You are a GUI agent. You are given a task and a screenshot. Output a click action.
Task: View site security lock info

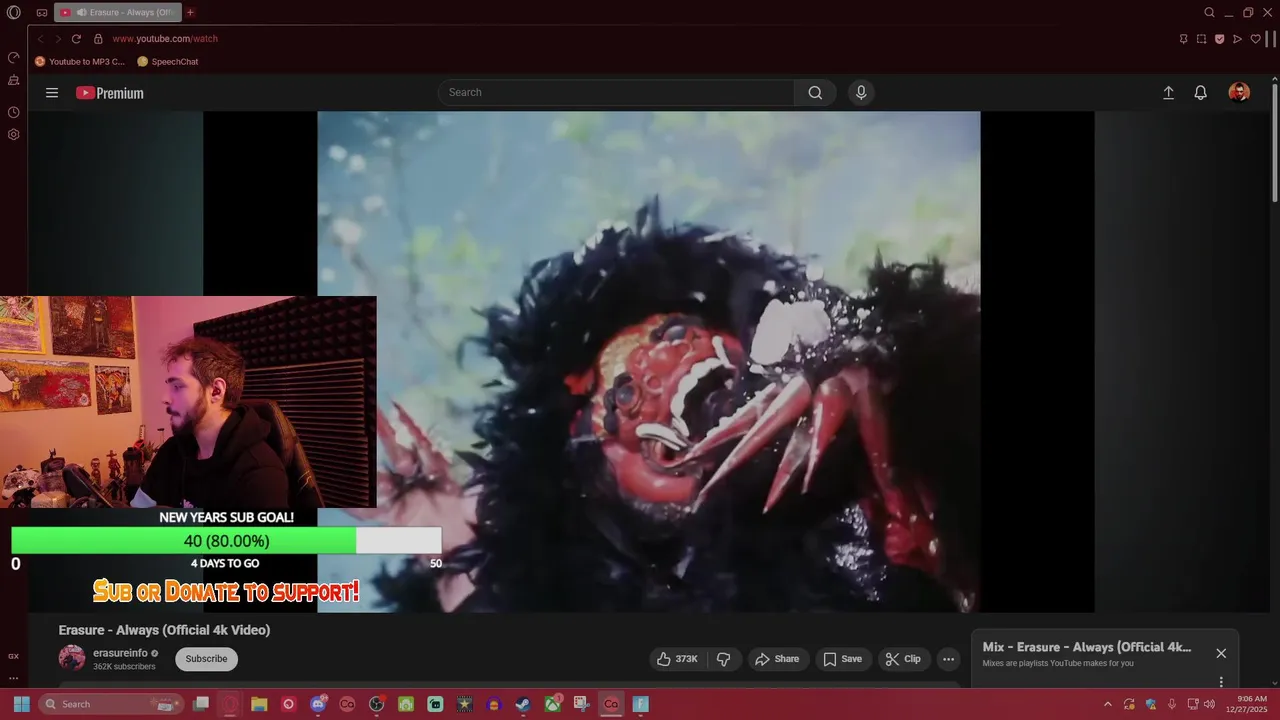tap(98, 39)
